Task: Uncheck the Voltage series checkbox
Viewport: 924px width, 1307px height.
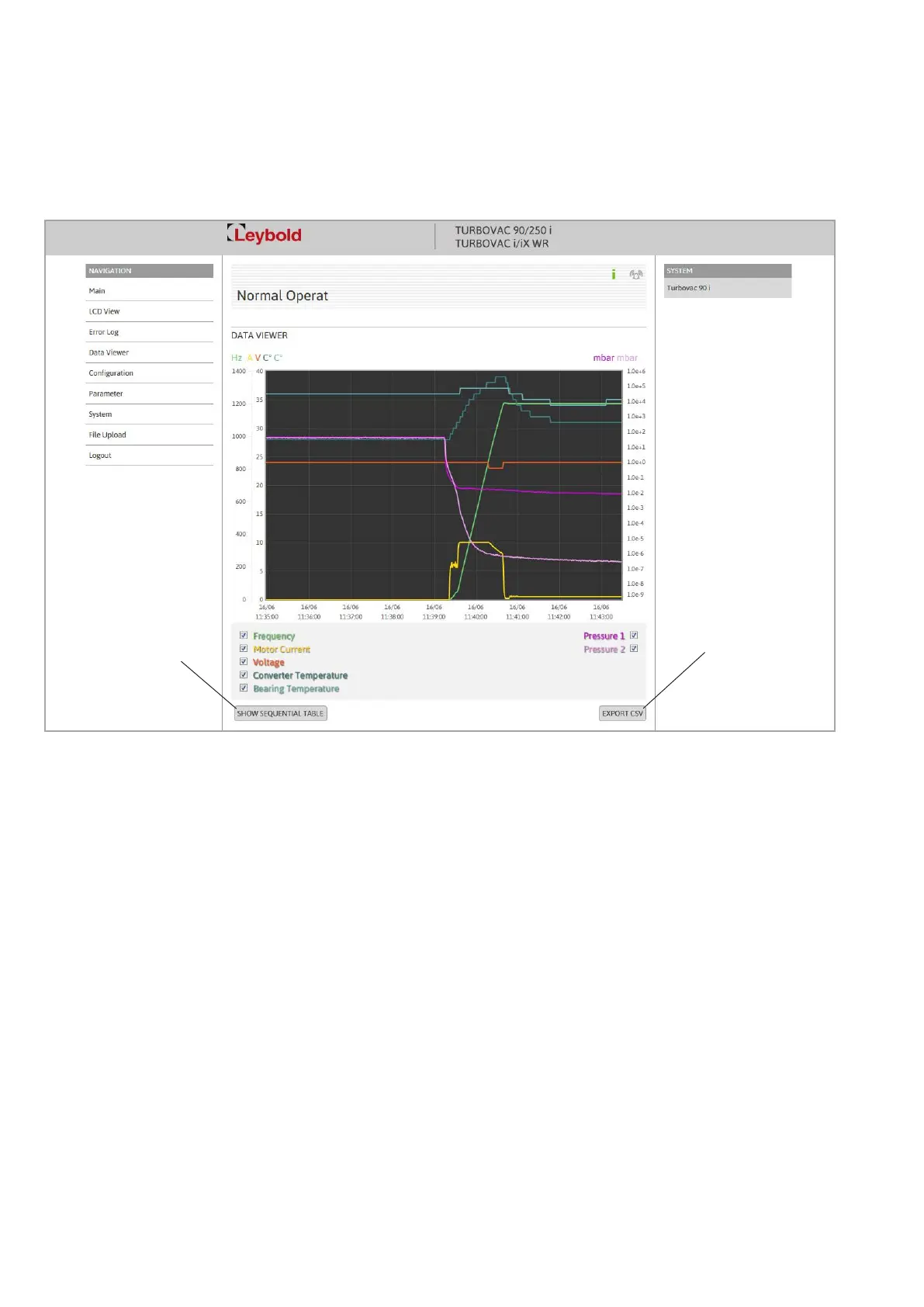Action: pos(244,661)
